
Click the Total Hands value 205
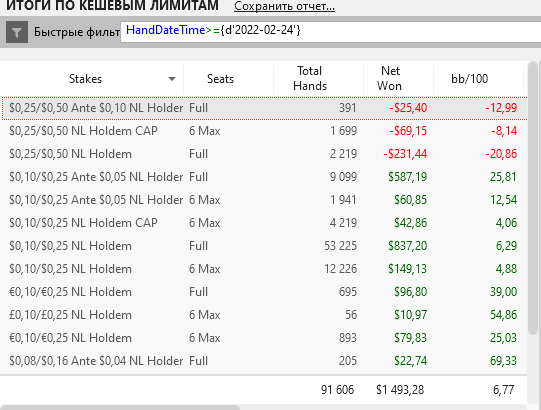(x=347, y=361)
